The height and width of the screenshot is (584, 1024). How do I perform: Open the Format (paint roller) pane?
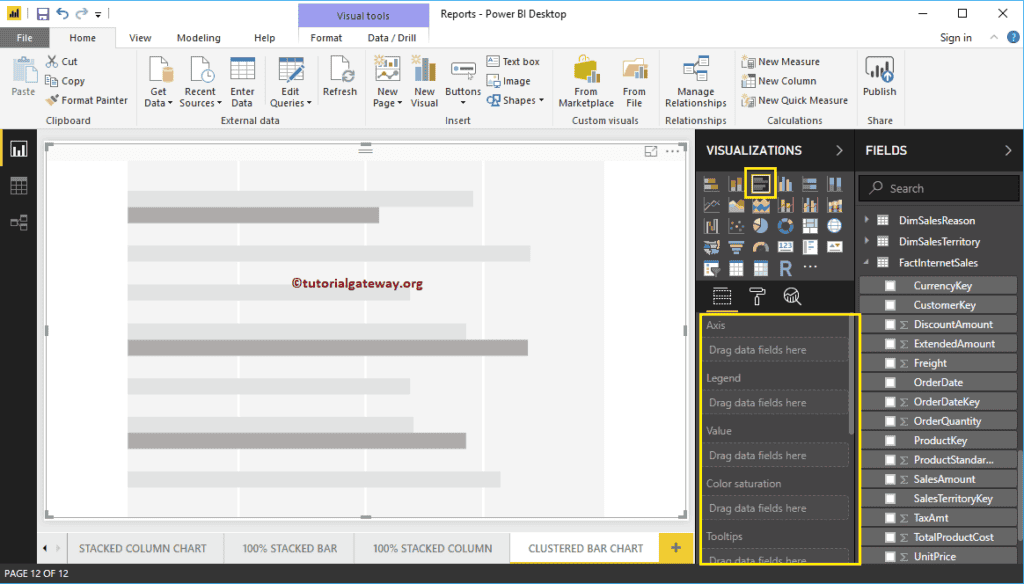(757, 296)
